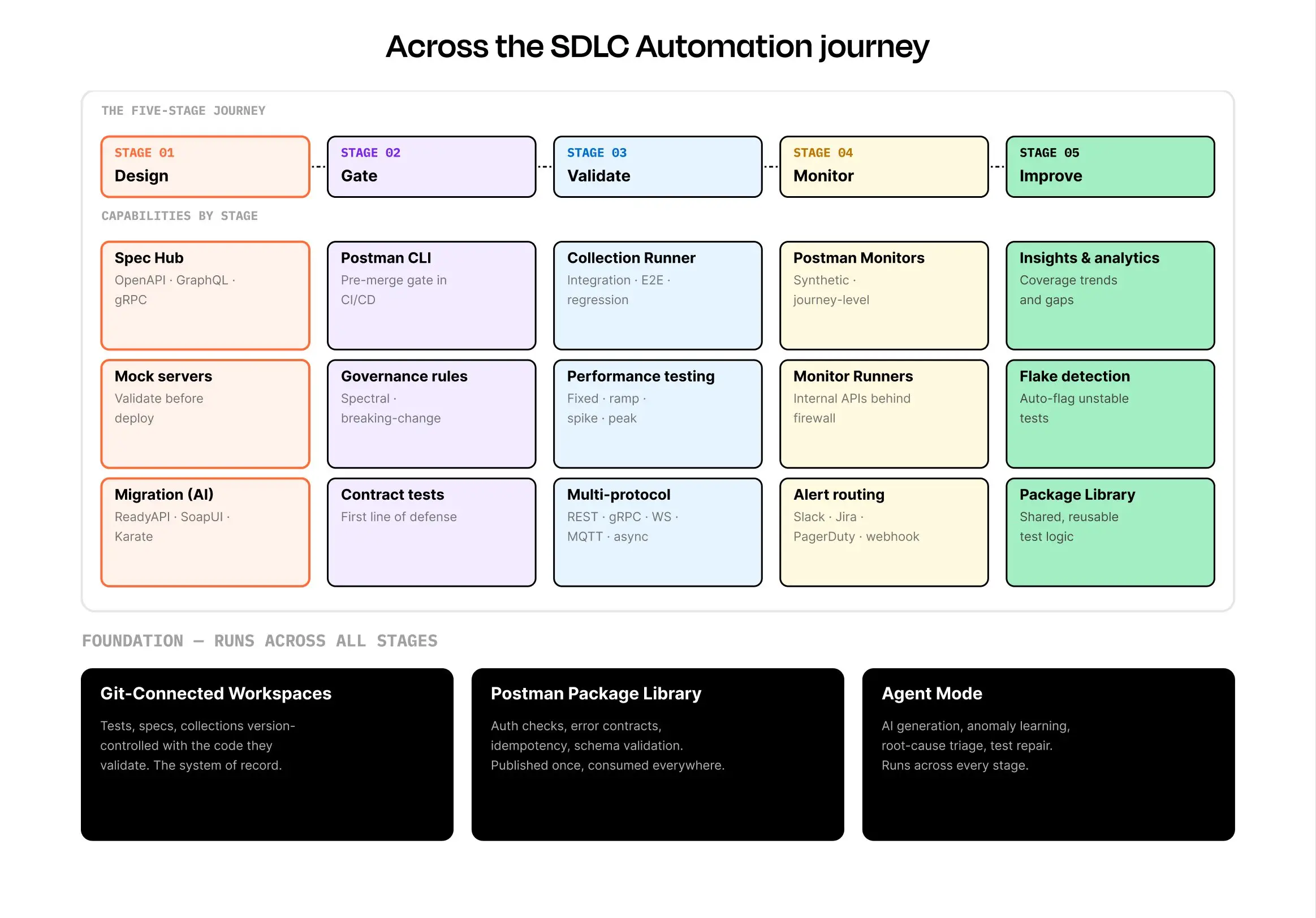Click the Flake detection card

[x=1110, y=414]
